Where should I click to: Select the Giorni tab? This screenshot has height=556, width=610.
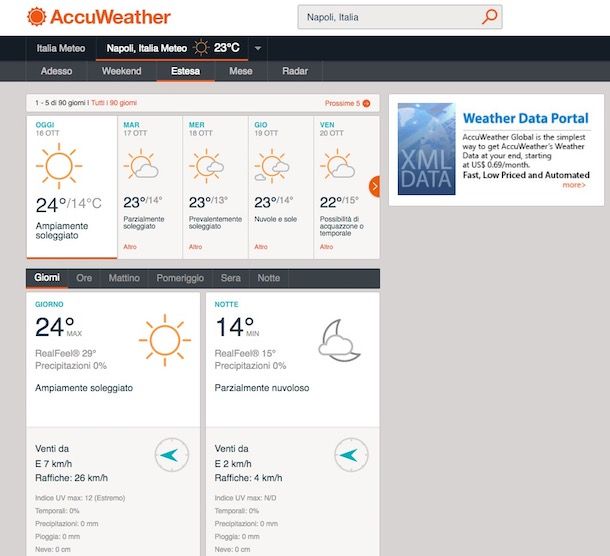47,278
